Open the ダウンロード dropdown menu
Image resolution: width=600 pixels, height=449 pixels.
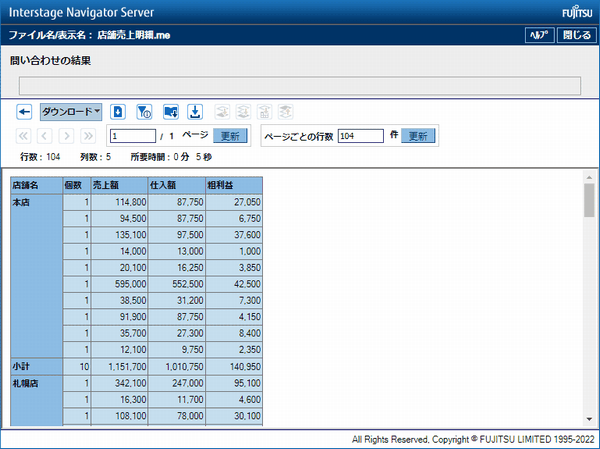coord(71,112)
